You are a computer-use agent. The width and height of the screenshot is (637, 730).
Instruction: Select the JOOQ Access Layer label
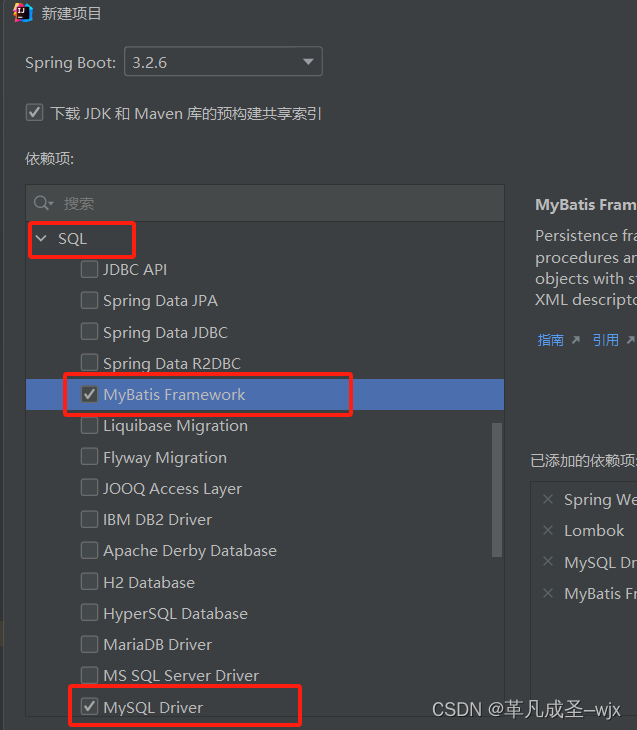172,488
